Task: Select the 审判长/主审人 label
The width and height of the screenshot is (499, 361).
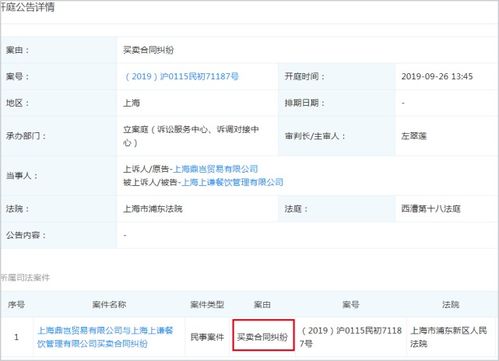Action: pos(315,136)
